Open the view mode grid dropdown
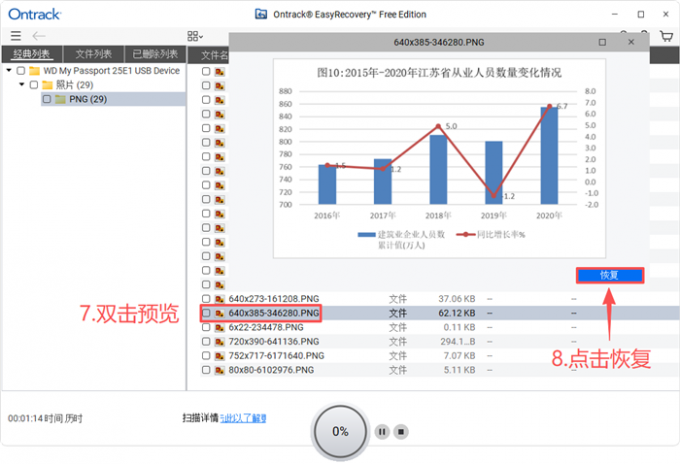This screenshot has width=680, height=464. [x=195, y=36]
